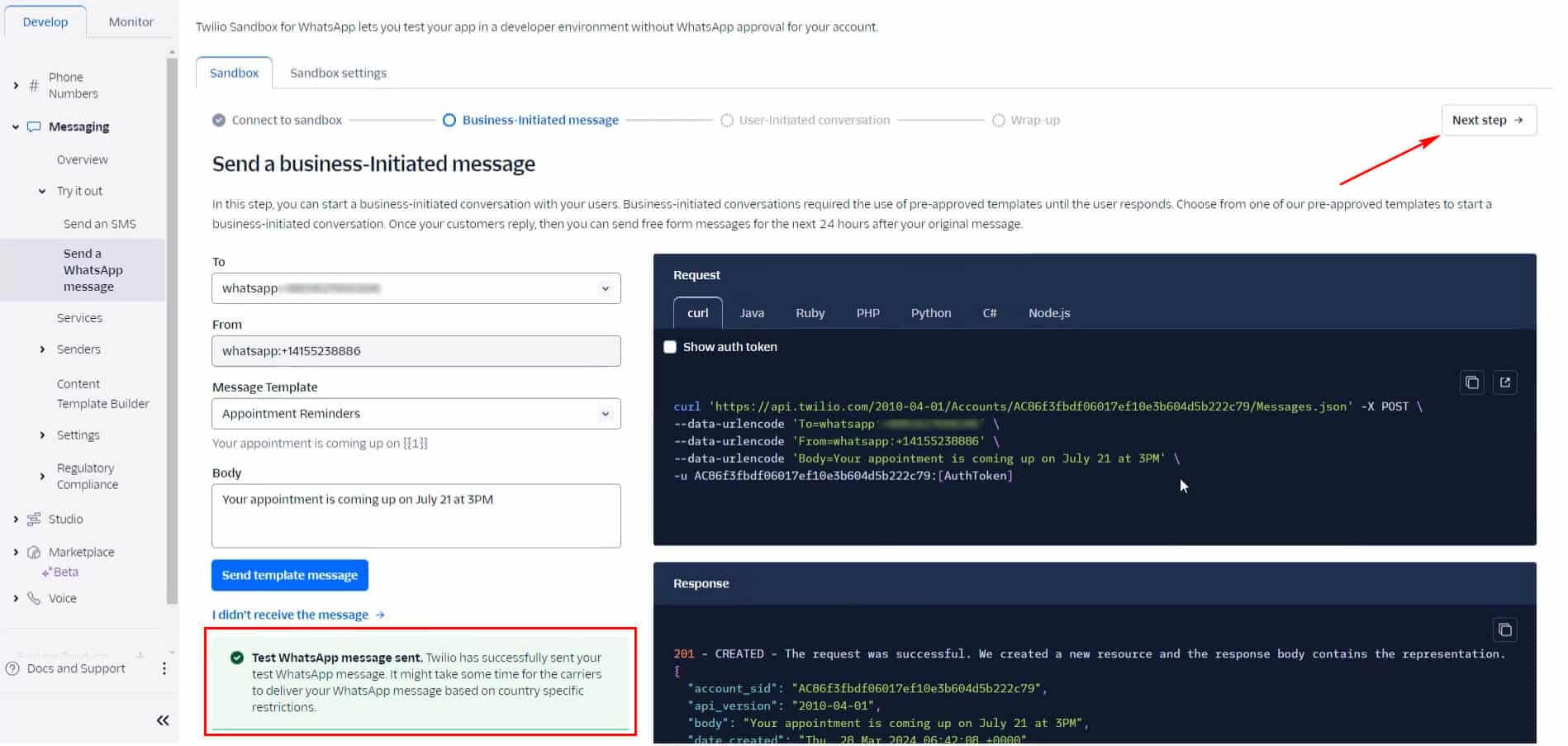The width and height of the screenshot is (1568, 746).
Task: Click the Marketplace icon
Action: (x=34, y=552)
